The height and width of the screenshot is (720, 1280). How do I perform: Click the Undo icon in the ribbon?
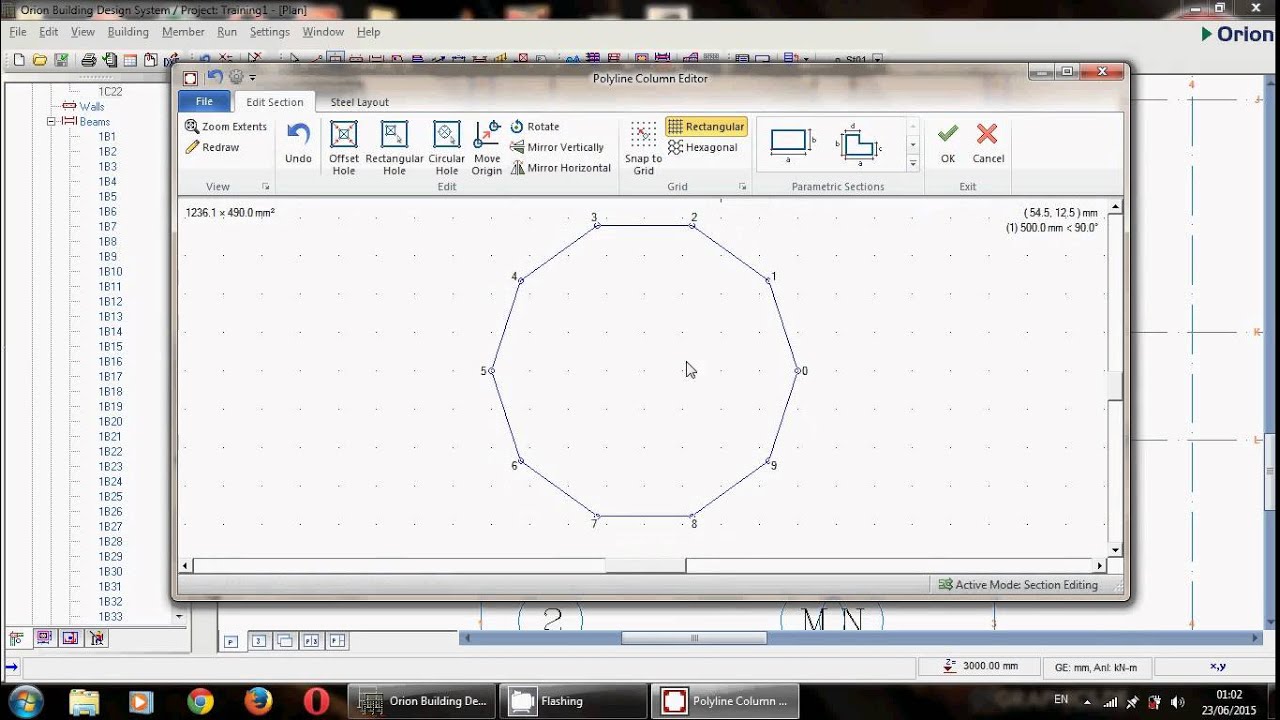click(x=298, y=143)
